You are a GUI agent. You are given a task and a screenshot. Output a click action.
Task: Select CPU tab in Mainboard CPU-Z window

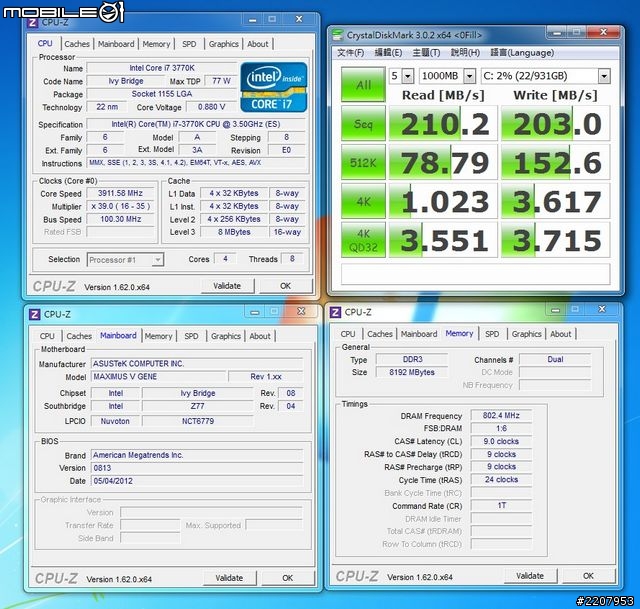click(47, 336)
